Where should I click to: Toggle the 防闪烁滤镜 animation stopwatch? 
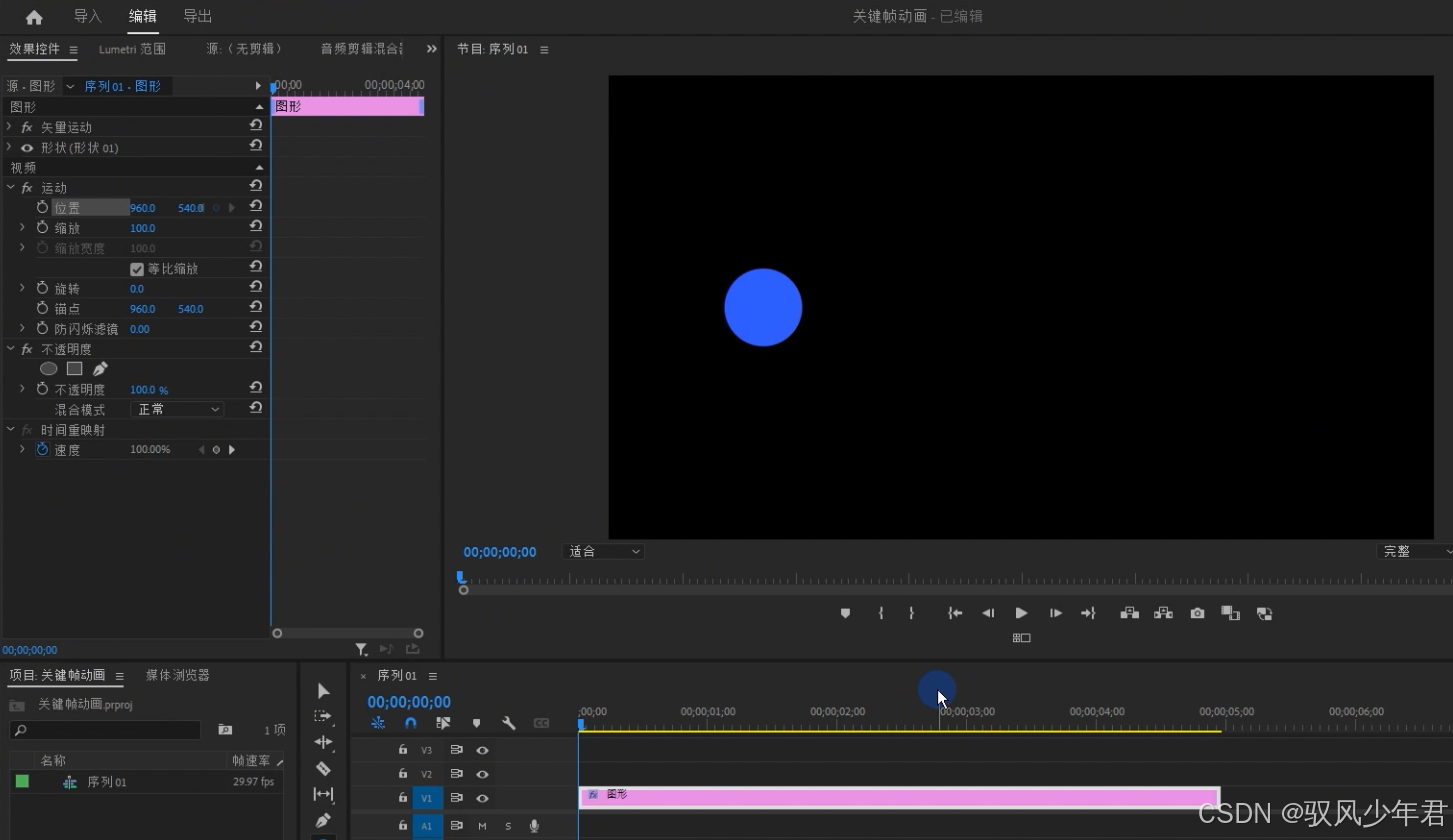tap(42, 328)
